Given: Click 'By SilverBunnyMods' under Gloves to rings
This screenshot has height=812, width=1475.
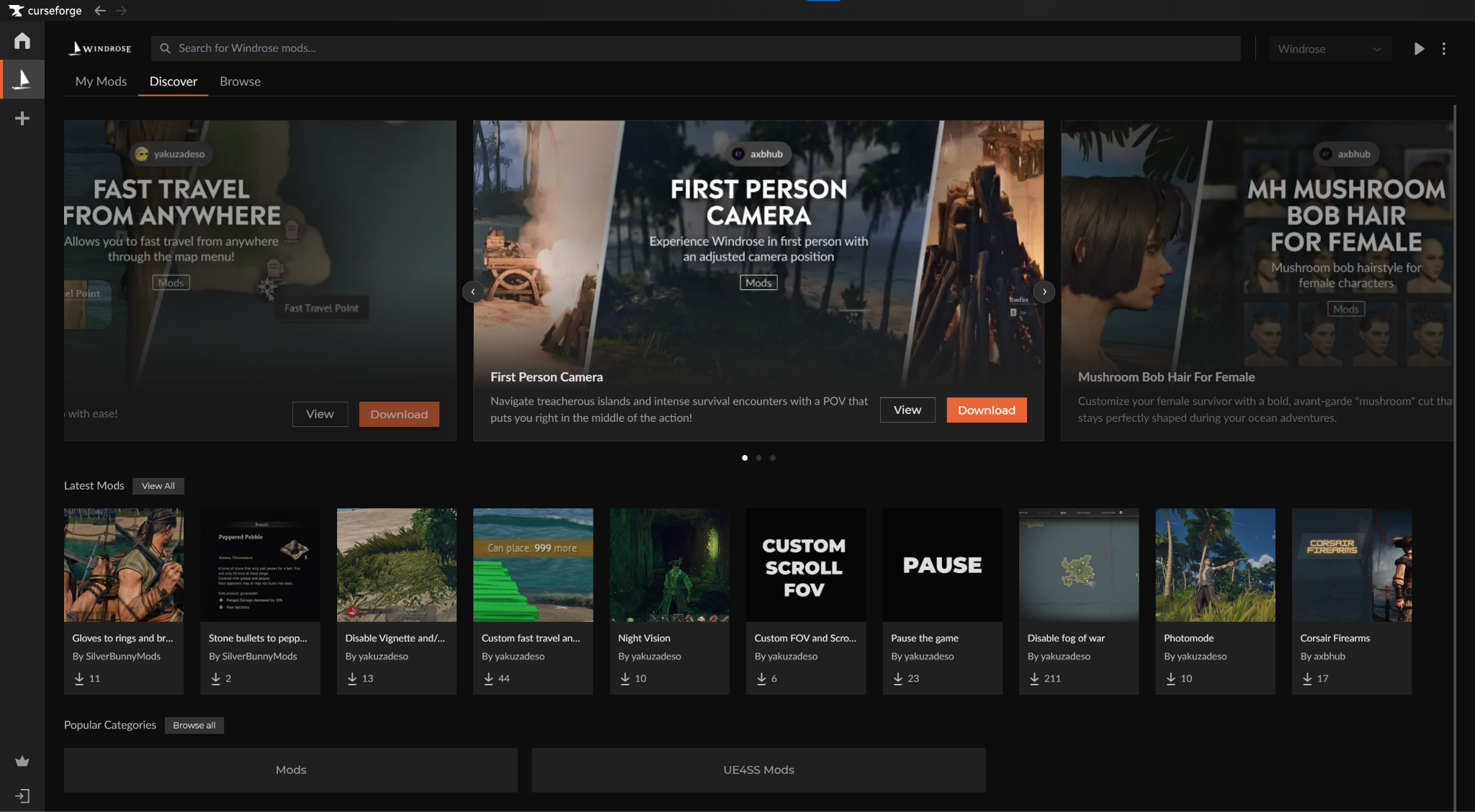Looking at the screenshot, I should pos(116,657).
